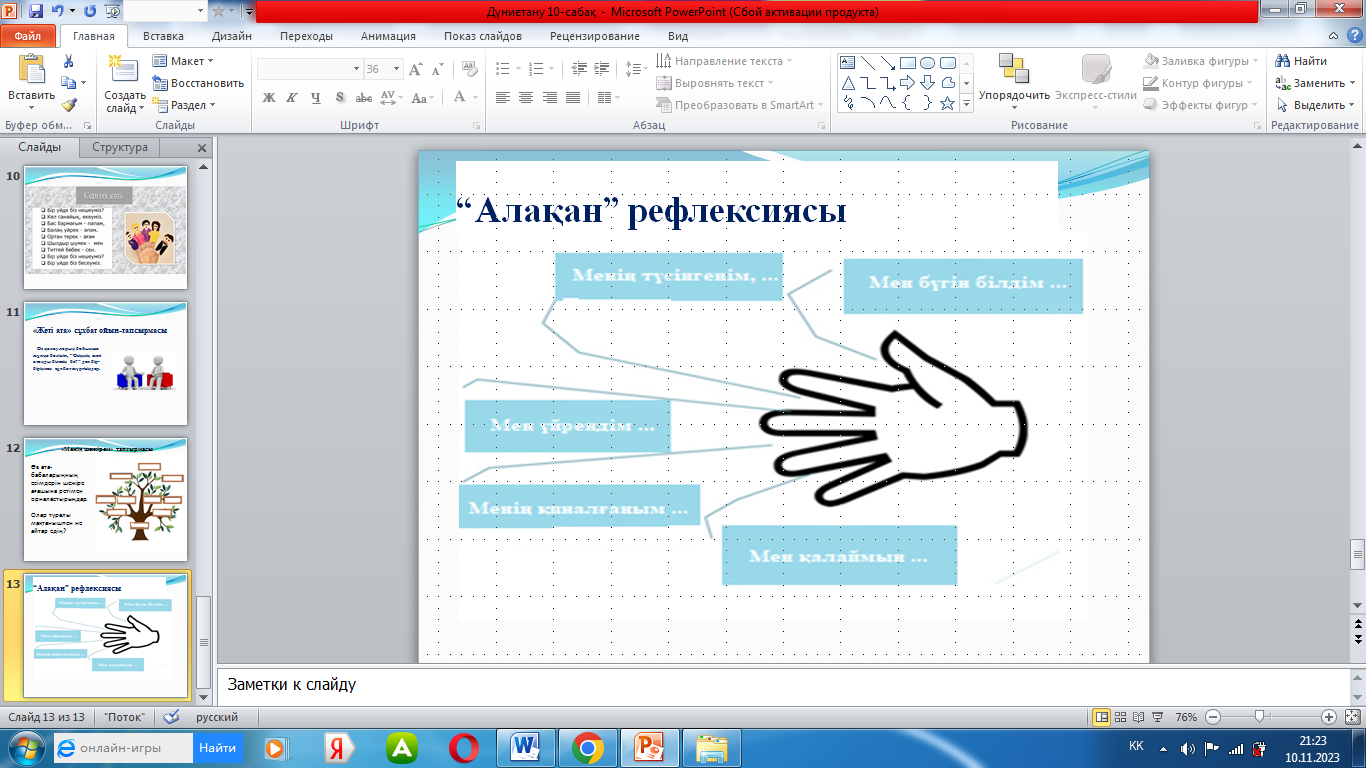The height and width of the screenshot is (768, 1366).
Task: Click the Cut scissors icon
Action: 68,61
